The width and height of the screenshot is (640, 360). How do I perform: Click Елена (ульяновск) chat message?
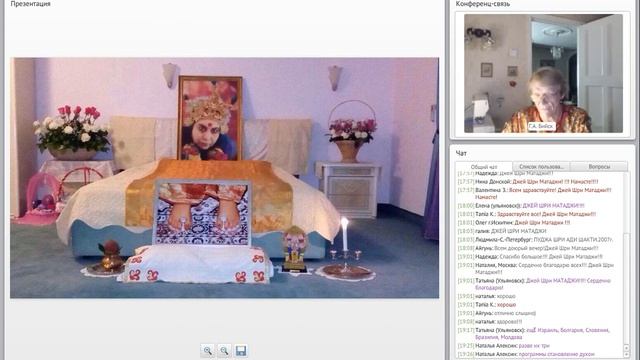point(521,206)
